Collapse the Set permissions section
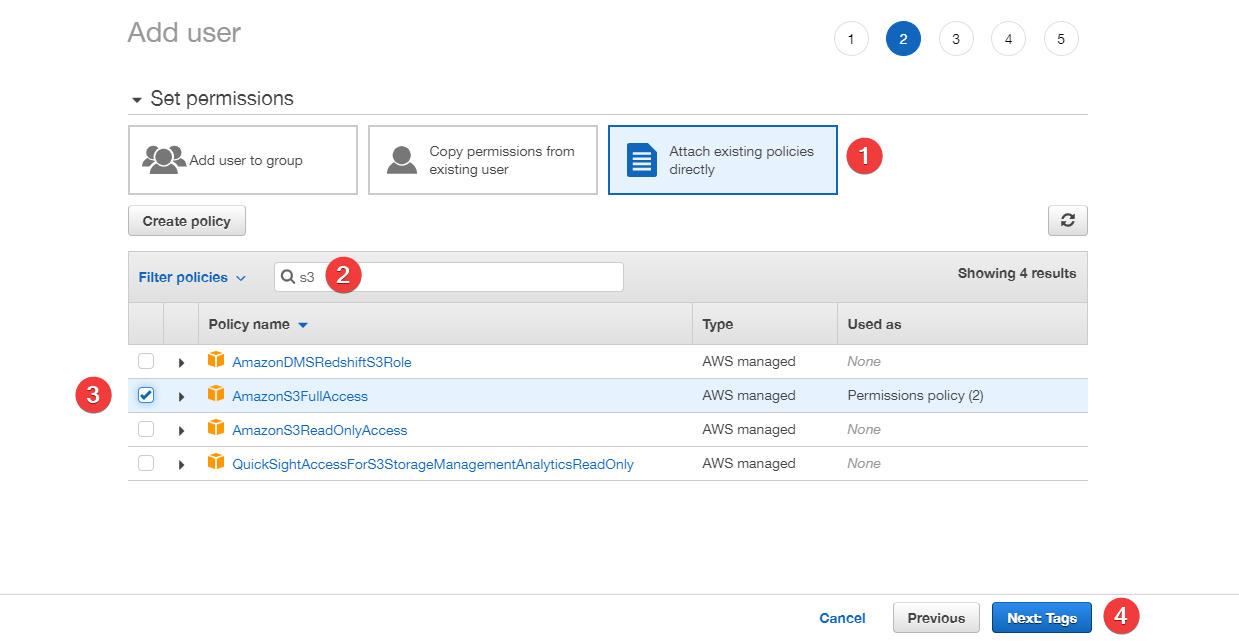The height and width of the screenshot is (641, 1239). (137, 98)
